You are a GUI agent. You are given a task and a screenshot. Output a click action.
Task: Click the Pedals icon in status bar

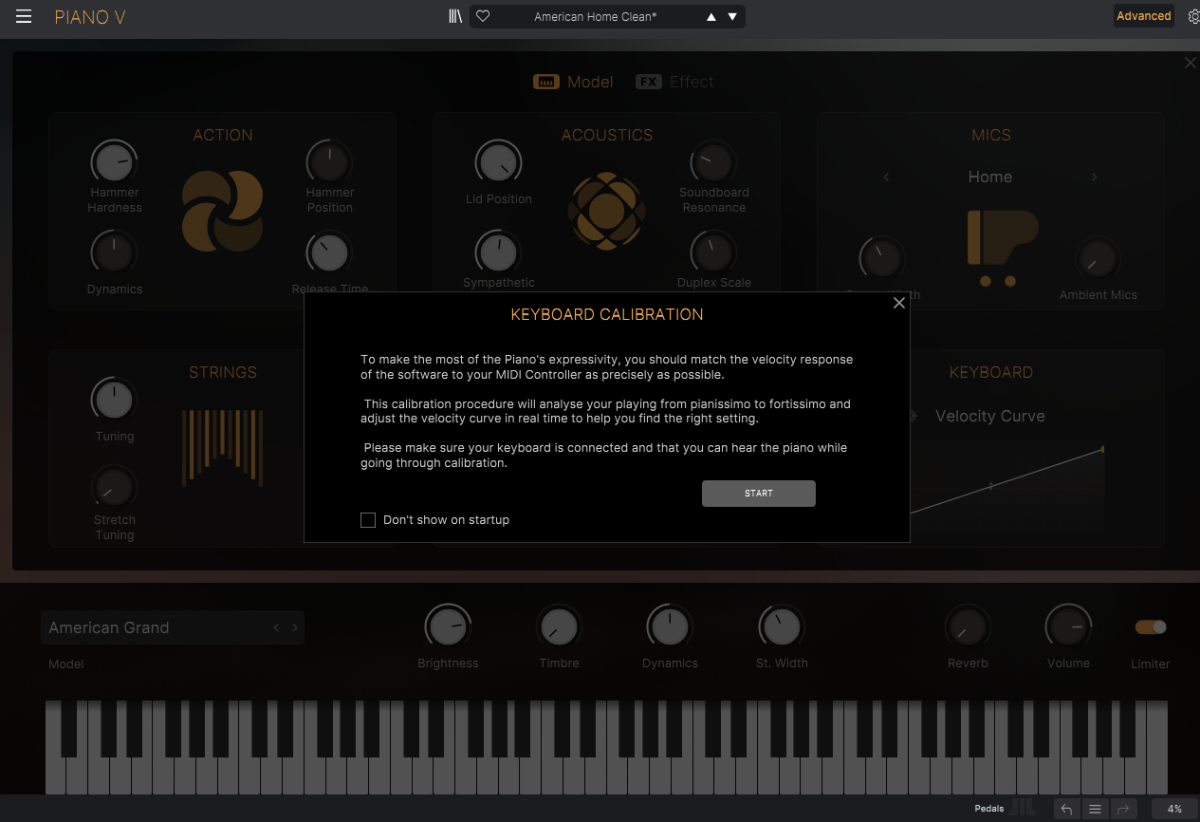point(1022,808)
